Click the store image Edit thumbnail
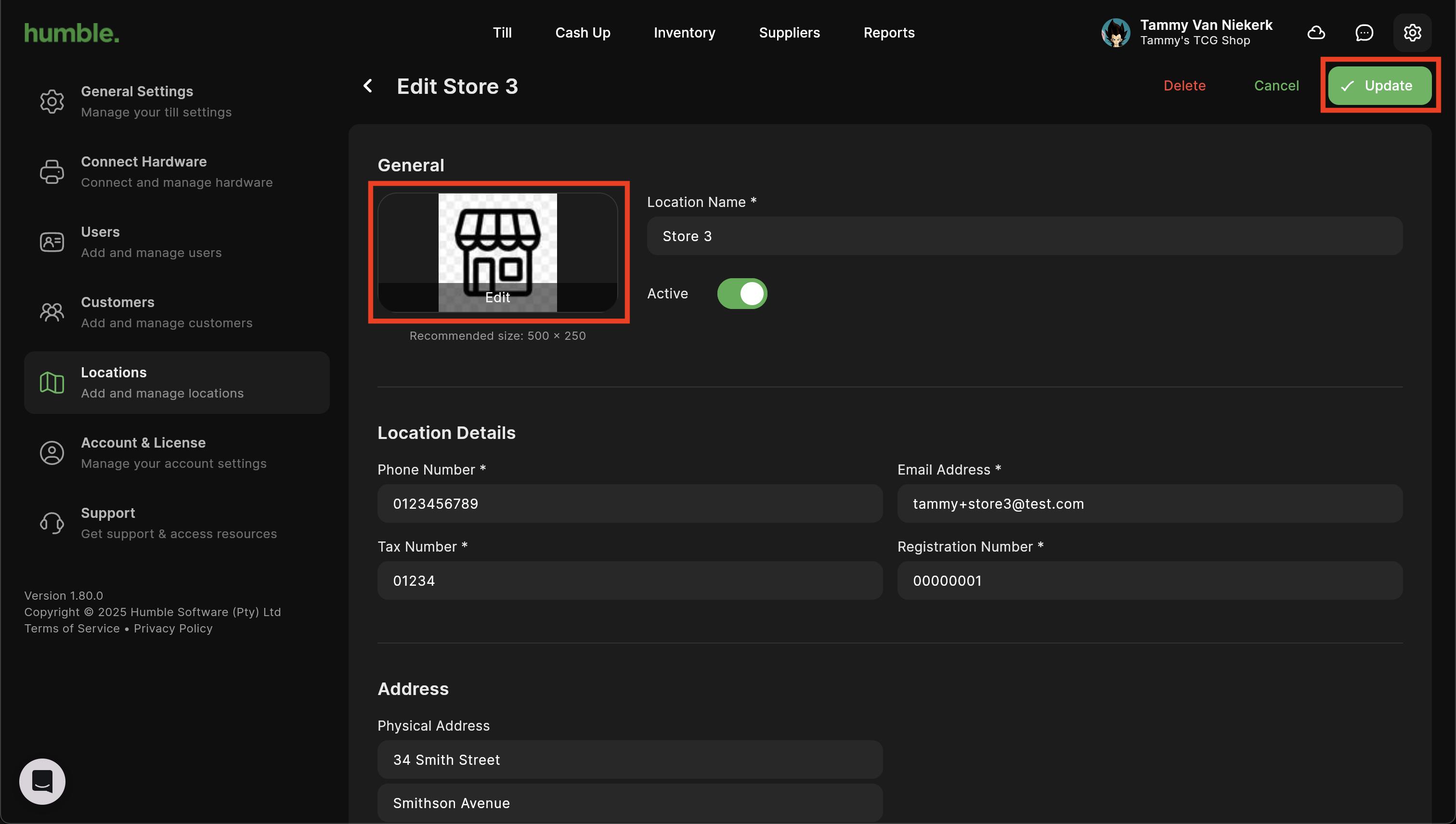The image size is (1456, 824). click(497, 252)
